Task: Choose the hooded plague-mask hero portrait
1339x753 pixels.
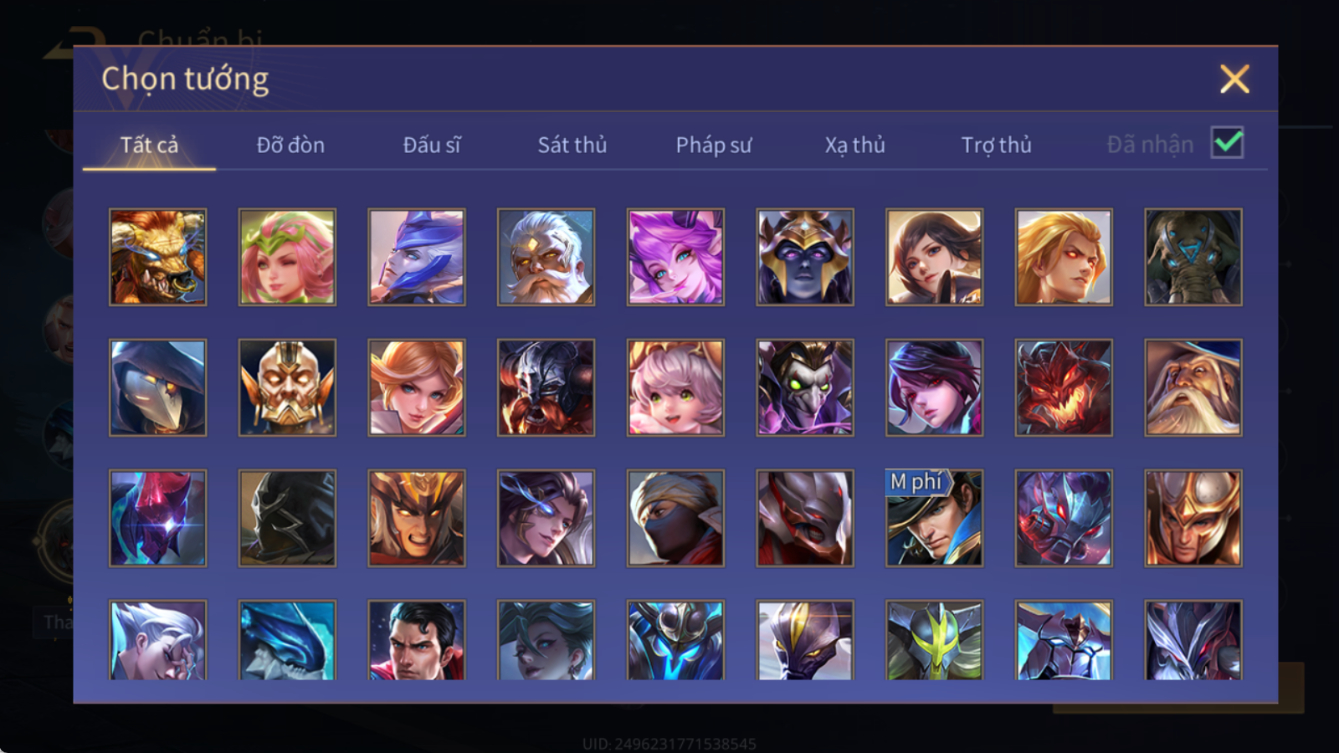Action: (158, 387)
